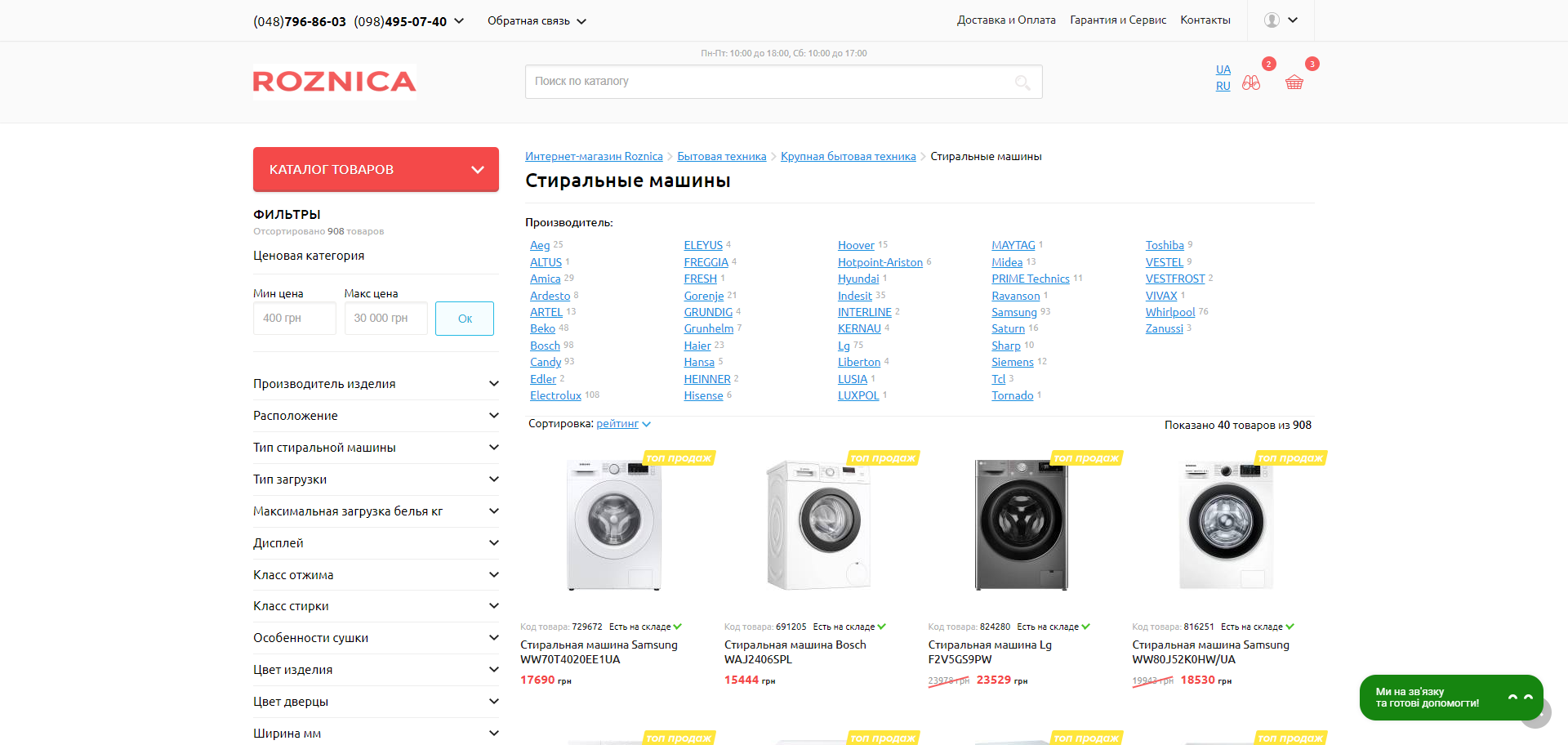The image size is (1568, 745).
Task: Open Стиральная машина Bosch WAJ2406SPL title
Action: 795,653
